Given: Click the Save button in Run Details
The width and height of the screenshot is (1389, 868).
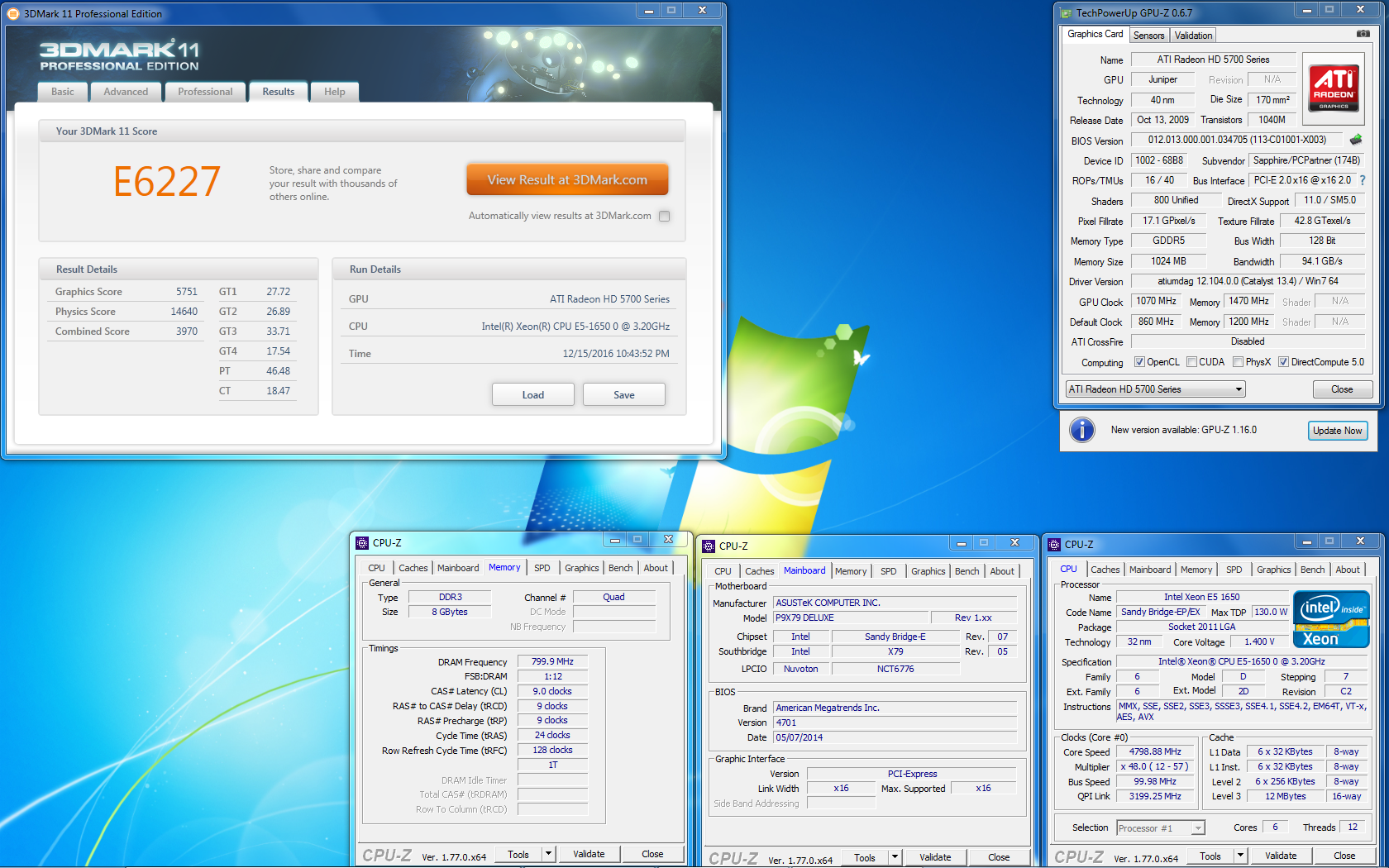Looking at the screenshot, I should coord(624,394).
